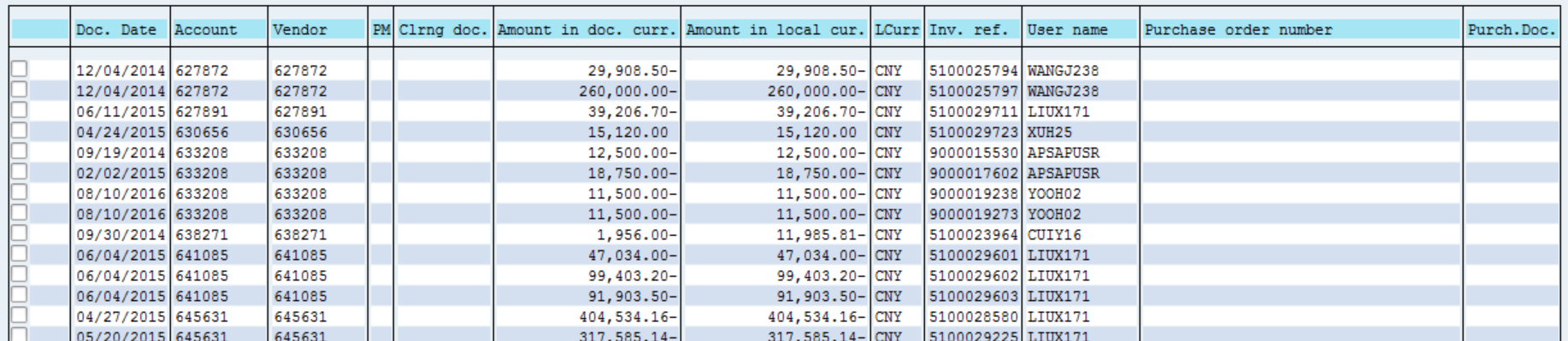1568x341 pixels.
Task: Select the Inv. ref. column header
Action: (974, 30)
